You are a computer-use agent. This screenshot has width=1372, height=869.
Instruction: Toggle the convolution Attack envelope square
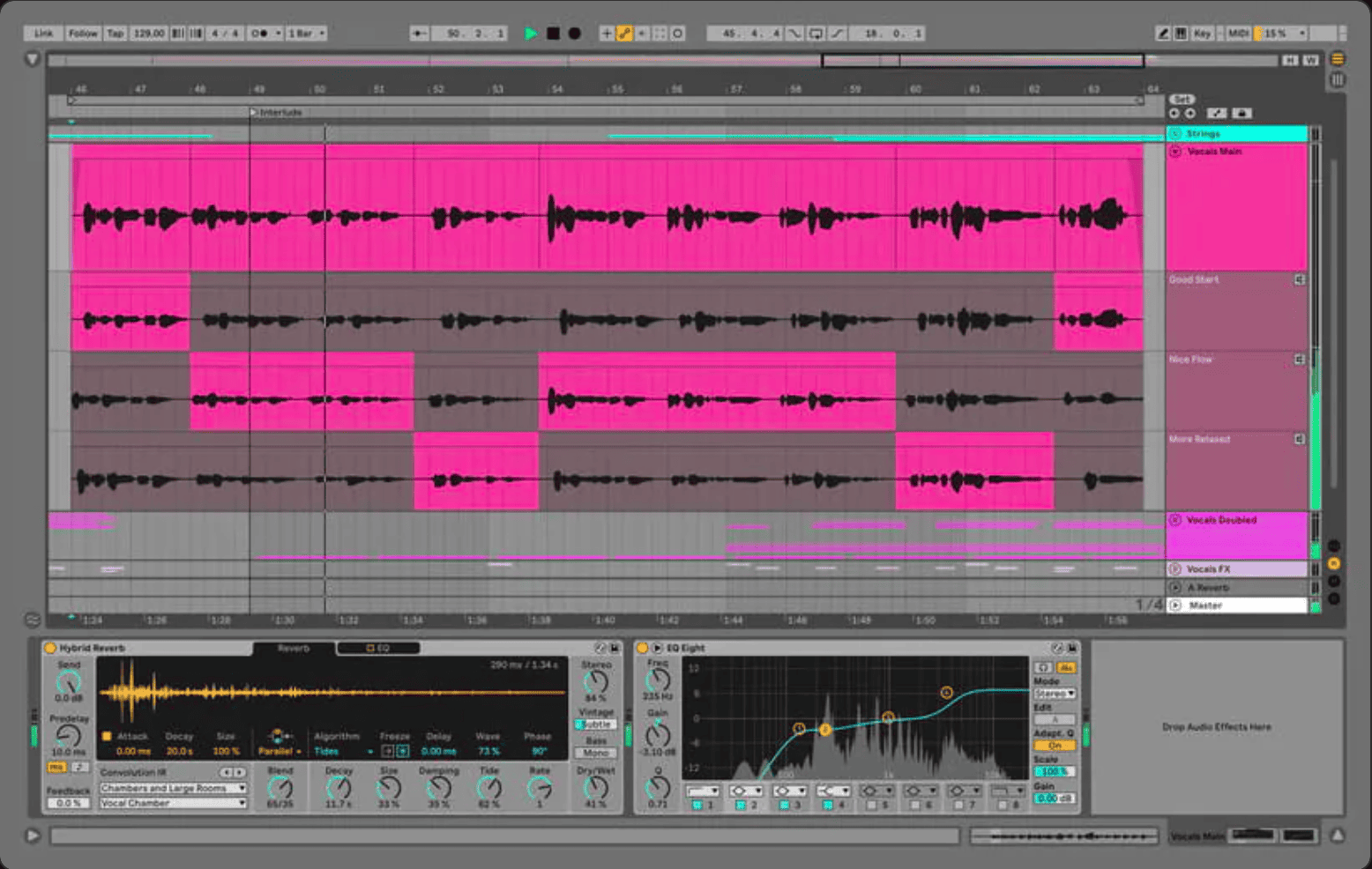click(x=107, y=736)
